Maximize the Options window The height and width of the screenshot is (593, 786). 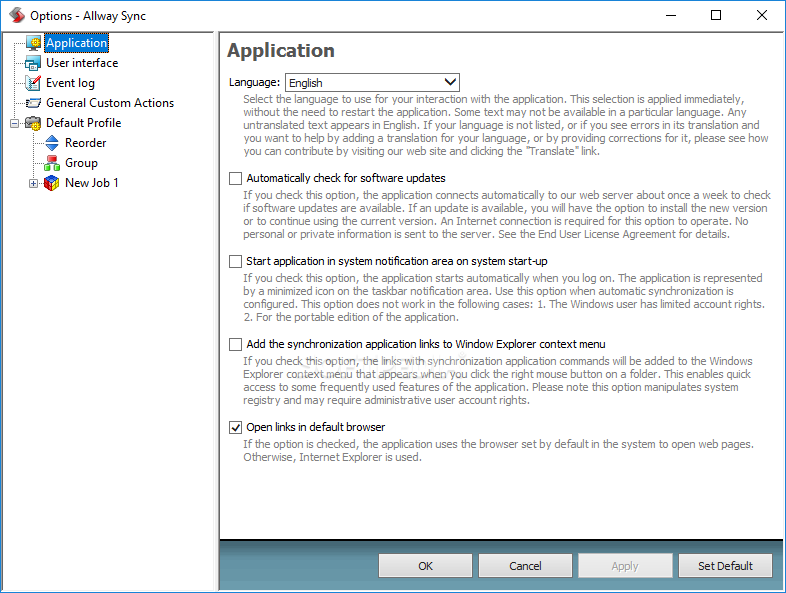coord(716,16)
